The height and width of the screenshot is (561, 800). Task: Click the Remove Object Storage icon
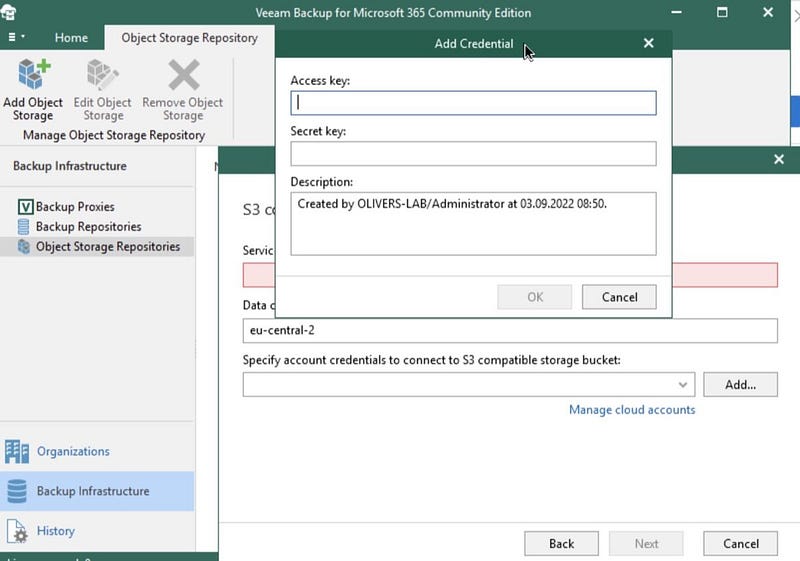point(184,74)
